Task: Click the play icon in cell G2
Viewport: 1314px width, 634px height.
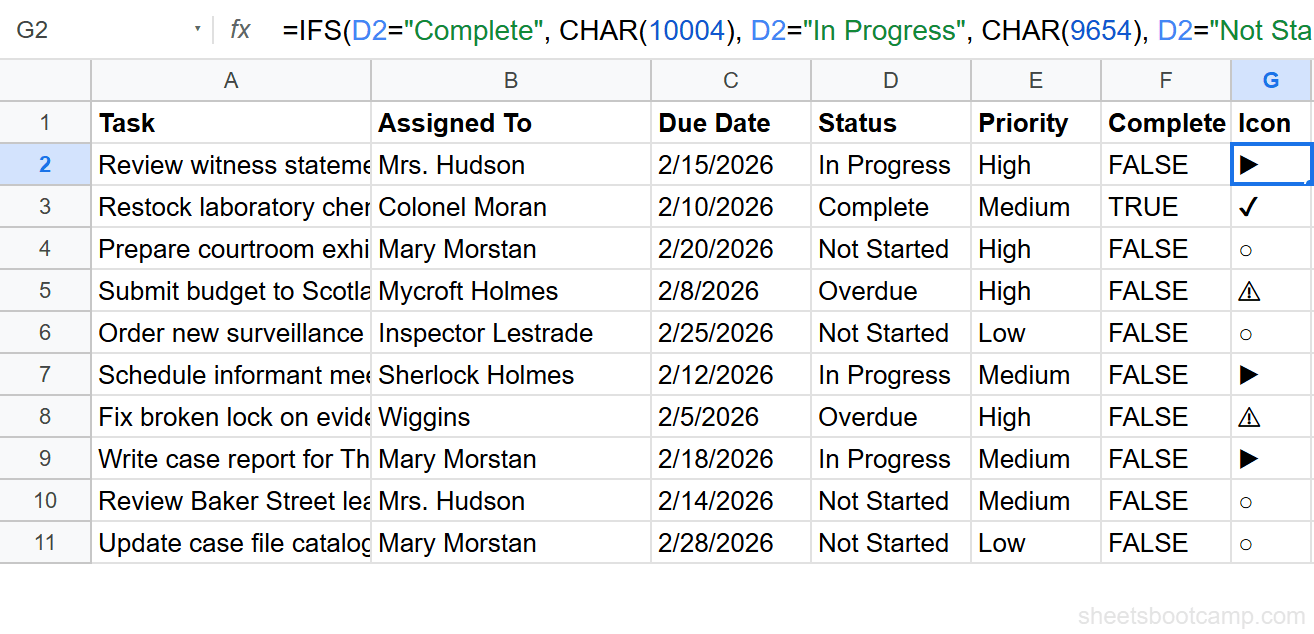Action: 1246,164
